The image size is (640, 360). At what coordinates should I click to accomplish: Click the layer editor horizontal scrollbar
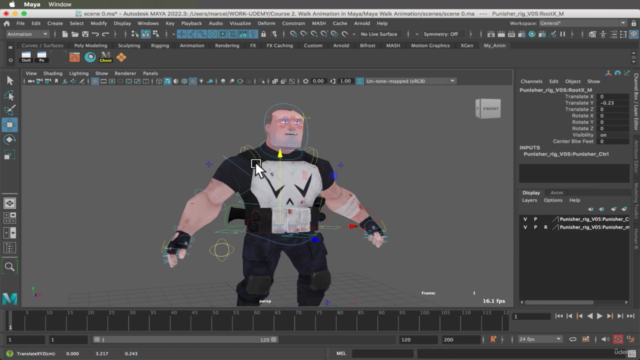click(559, 302)
